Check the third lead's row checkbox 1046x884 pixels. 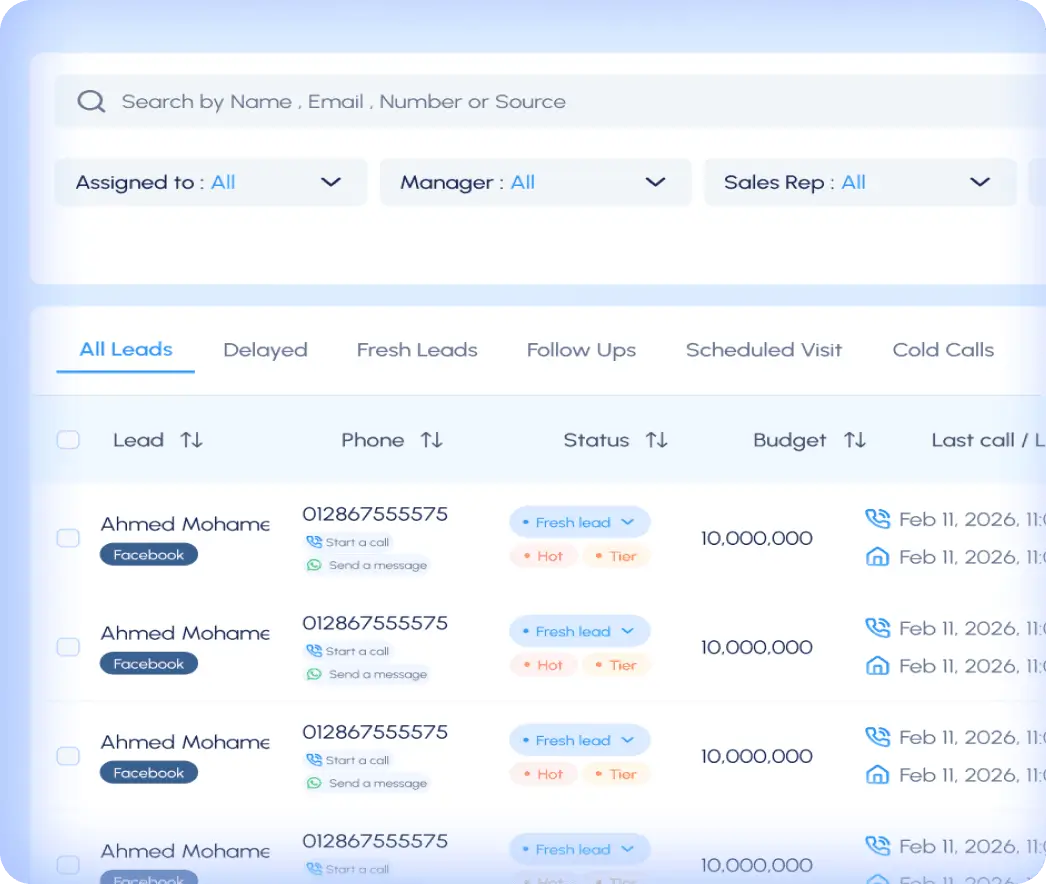[x=68, y=756]
